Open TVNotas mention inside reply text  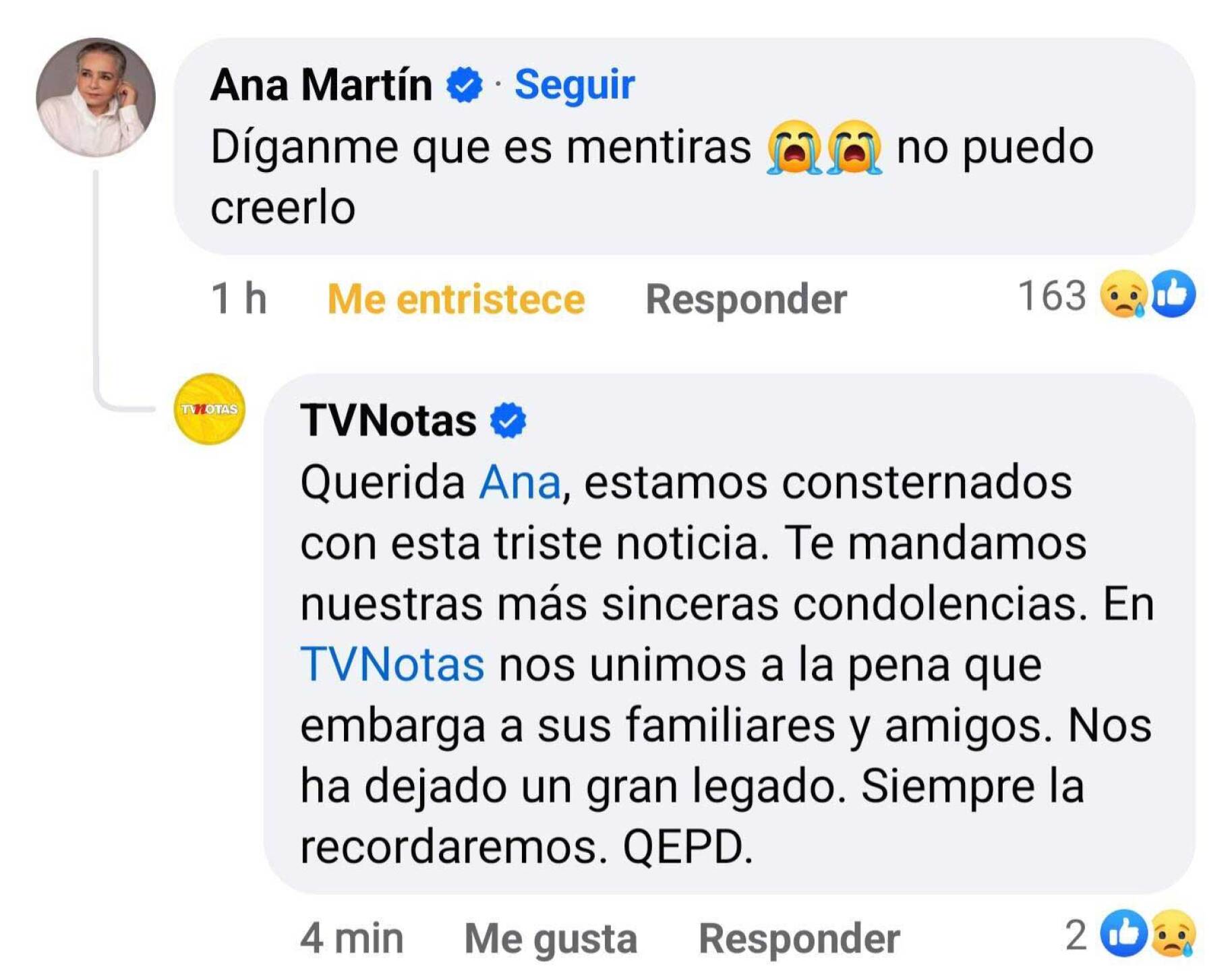392,665
